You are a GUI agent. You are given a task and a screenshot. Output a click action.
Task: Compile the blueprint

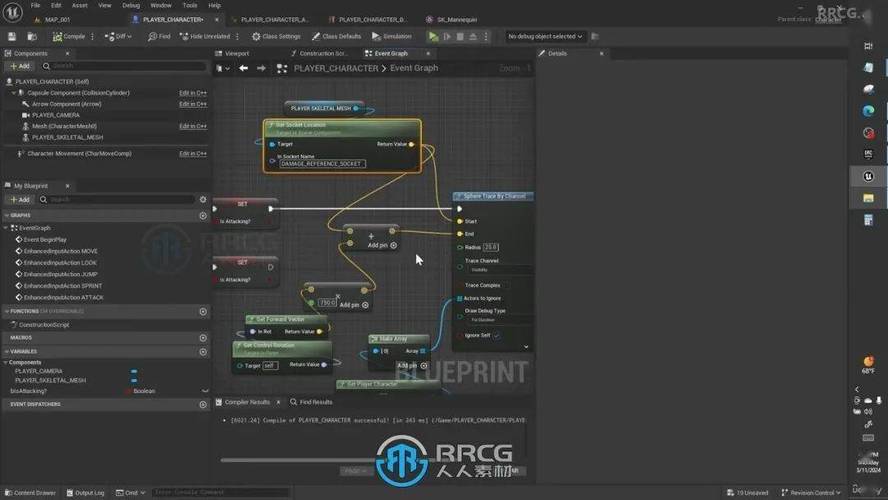[x=69, y=36]
